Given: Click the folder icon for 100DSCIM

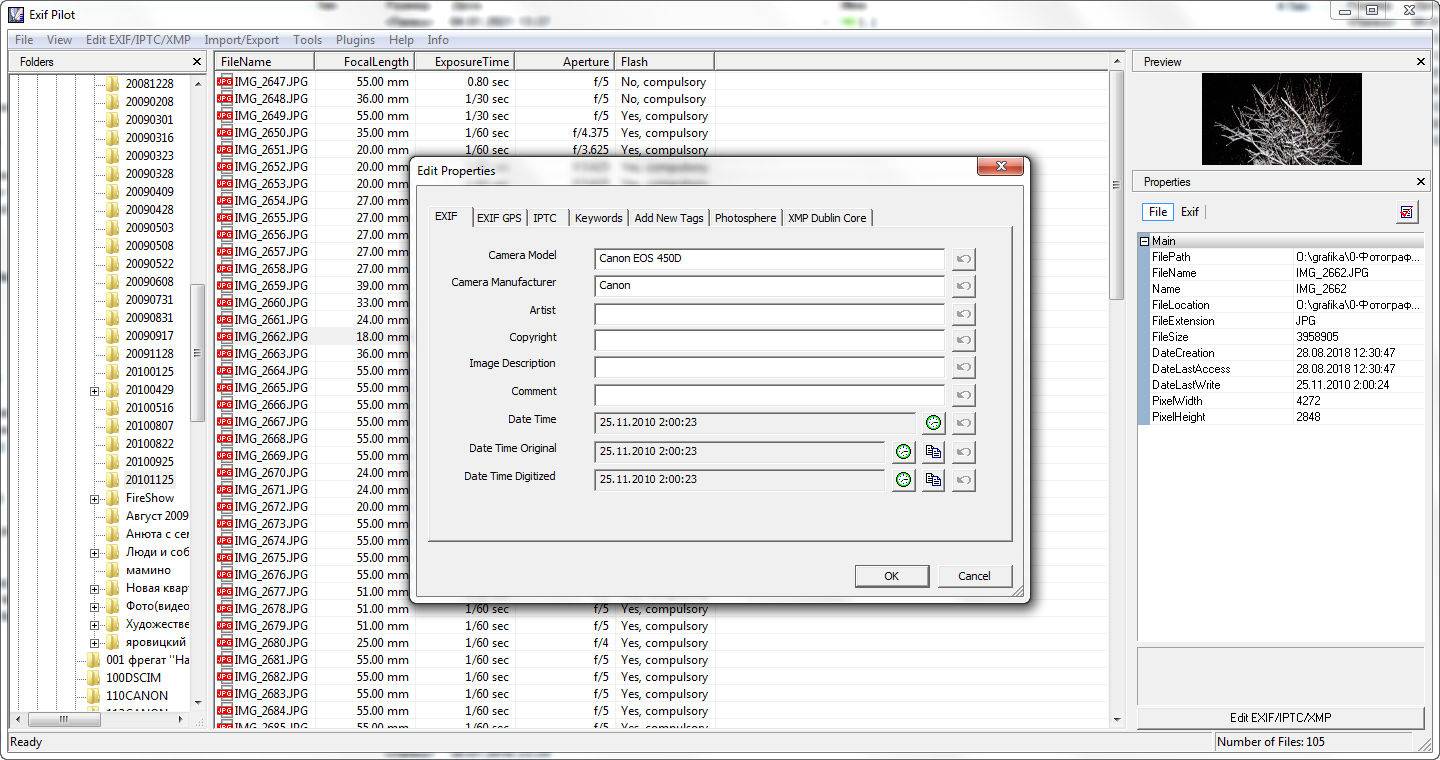Looking at the screenshot, I should [x=93, y=678].
